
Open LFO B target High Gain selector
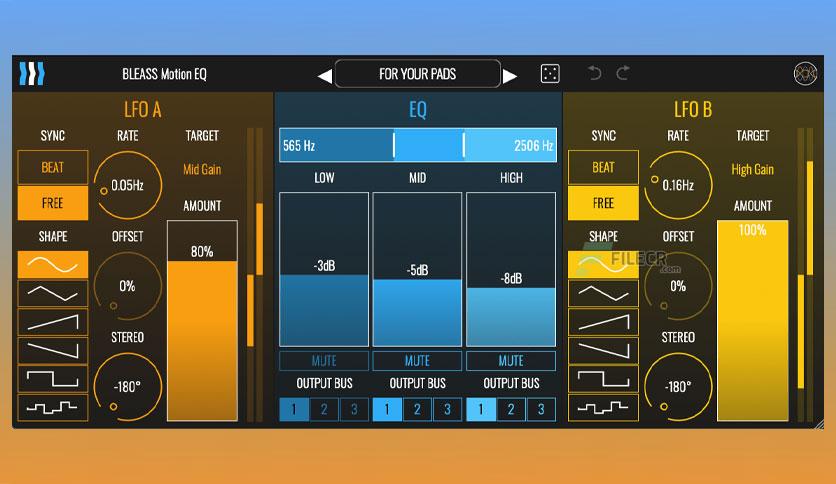tap(752, 170)
